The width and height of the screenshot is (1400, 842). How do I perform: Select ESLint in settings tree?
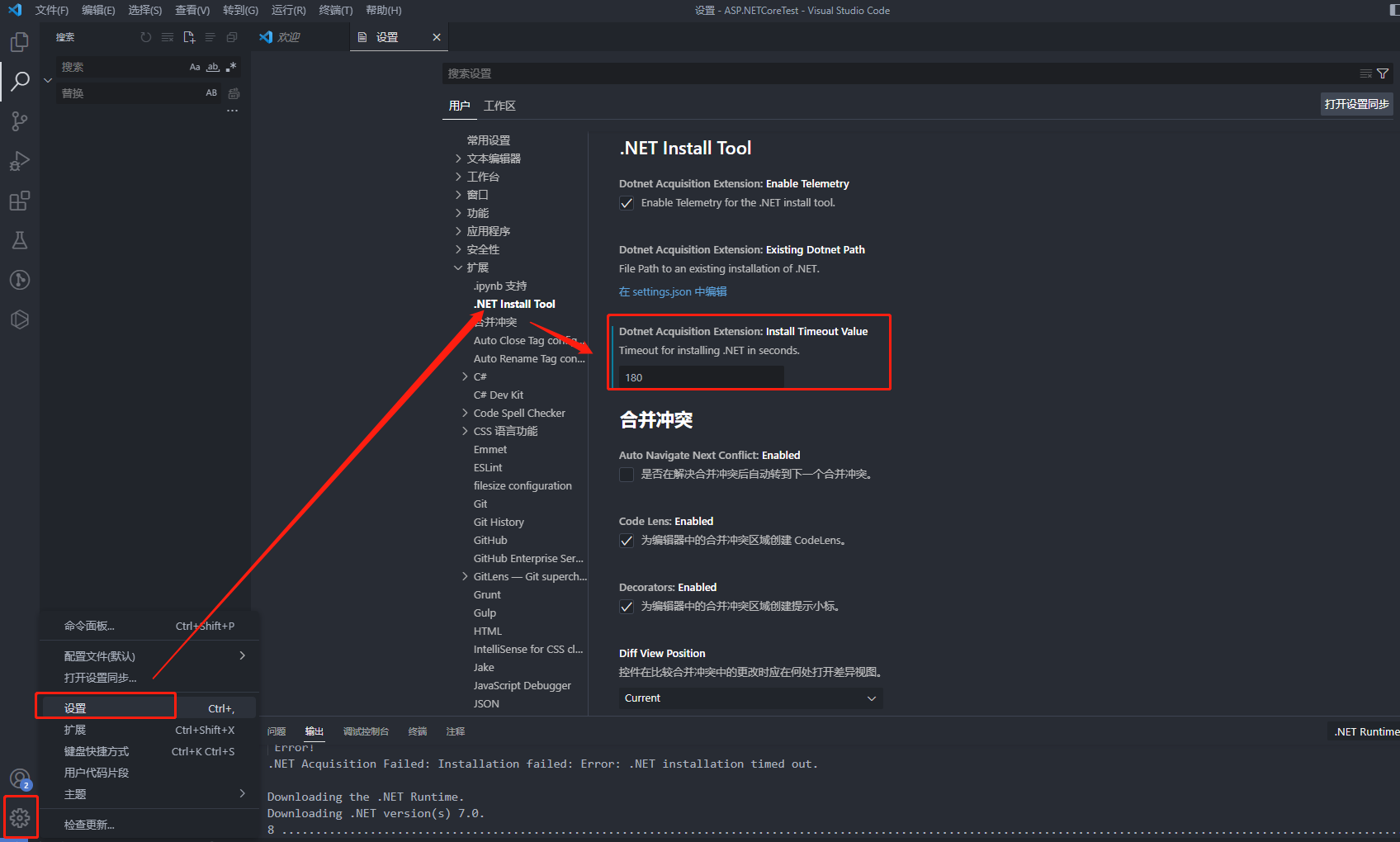[x=488, y=467]
